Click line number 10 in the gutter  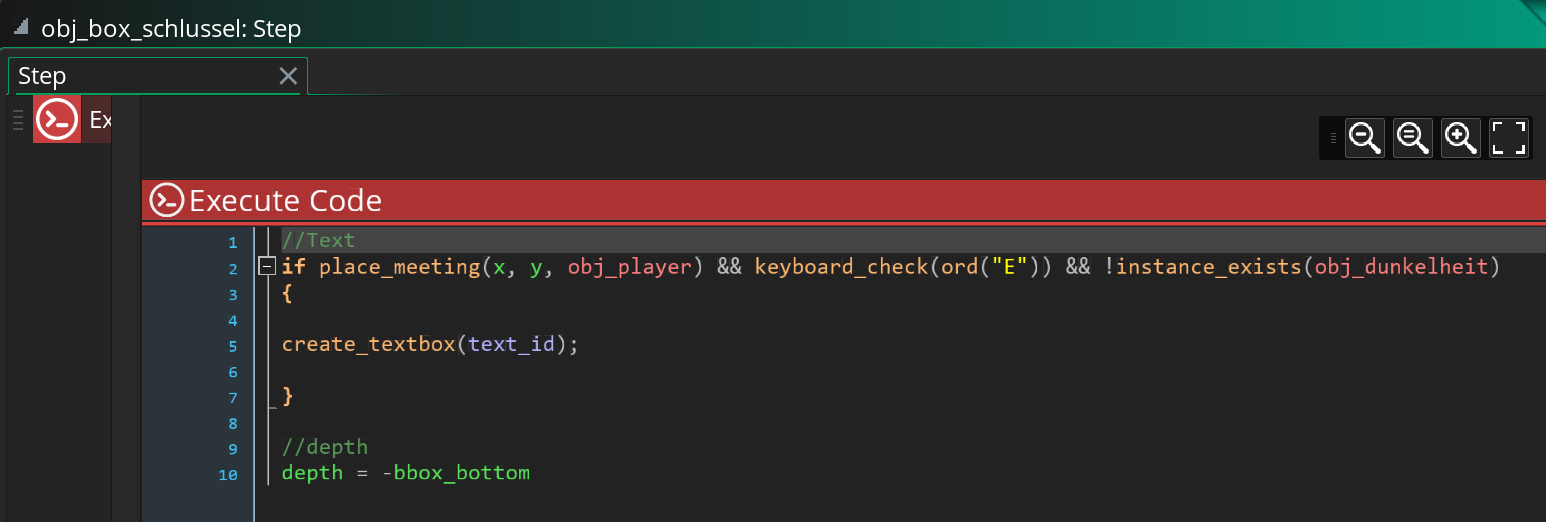click(229, 474)
